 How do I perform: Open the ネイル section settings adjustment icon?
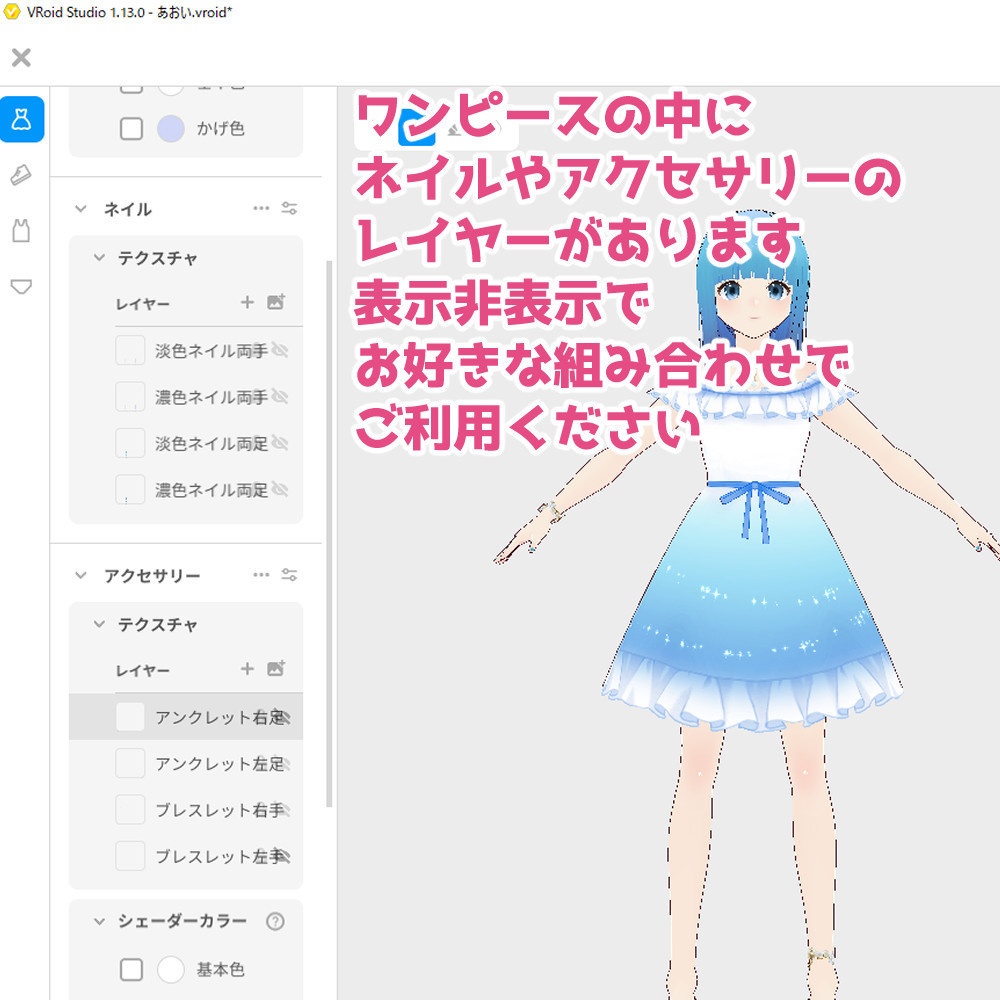click(x=290, y=209)
